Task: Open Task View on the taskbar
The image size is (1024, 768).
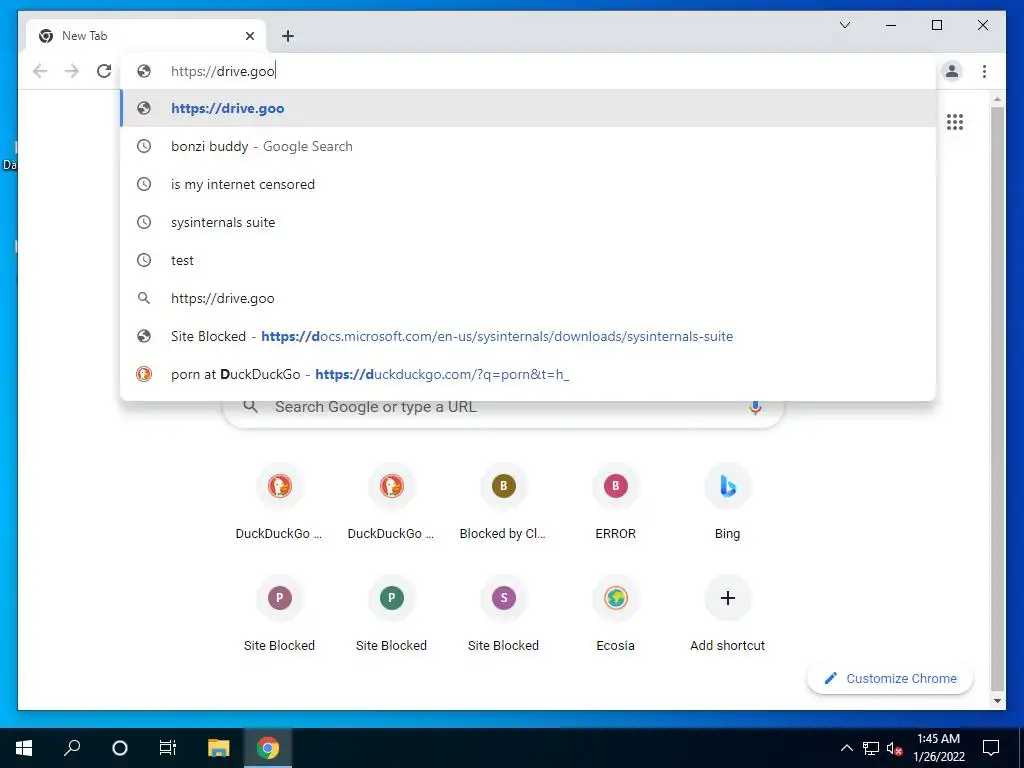Action: click(168, 748)
